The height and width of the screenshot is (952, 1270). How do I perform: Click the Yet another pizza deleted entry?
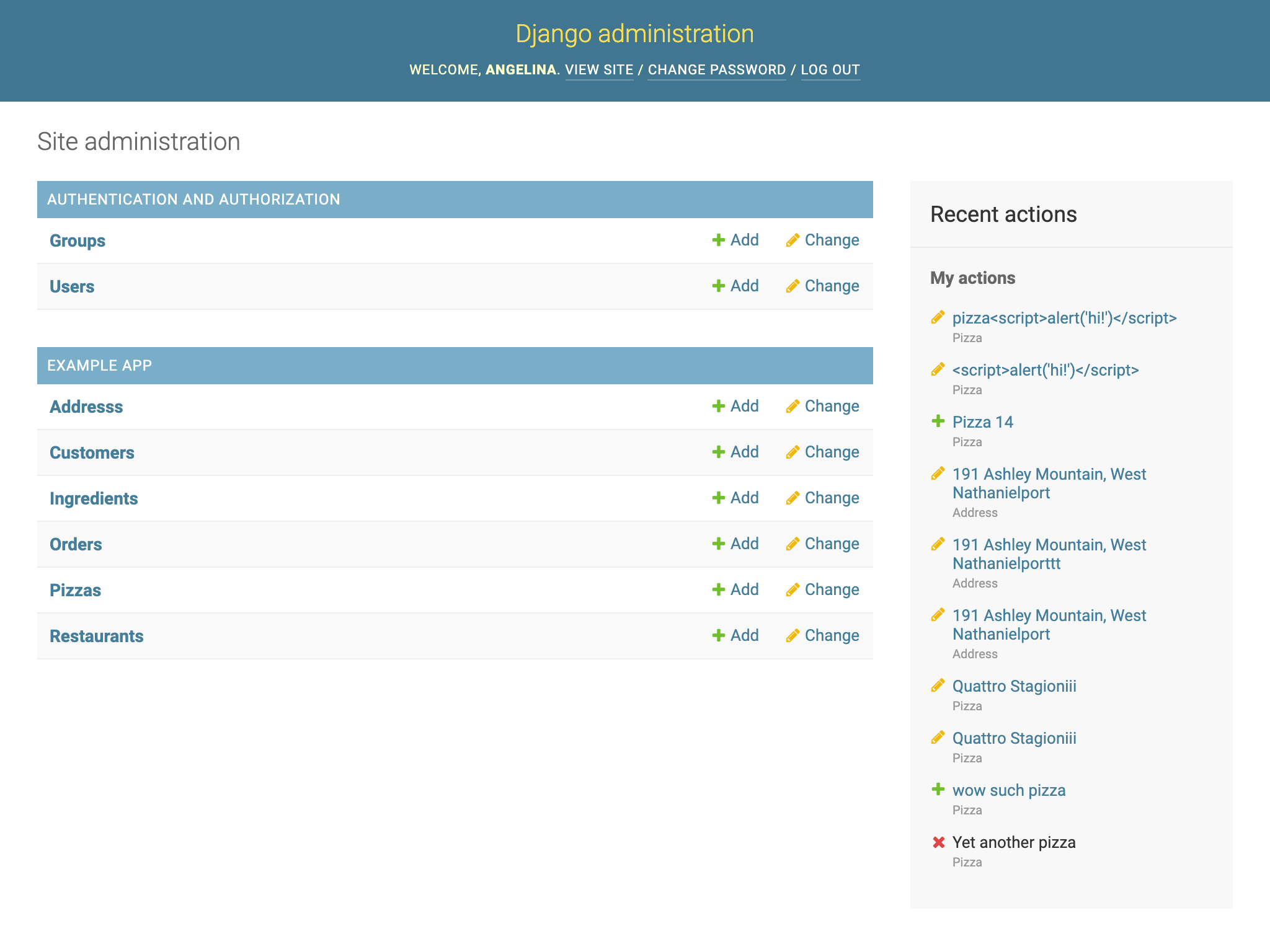coord(1014,842)
